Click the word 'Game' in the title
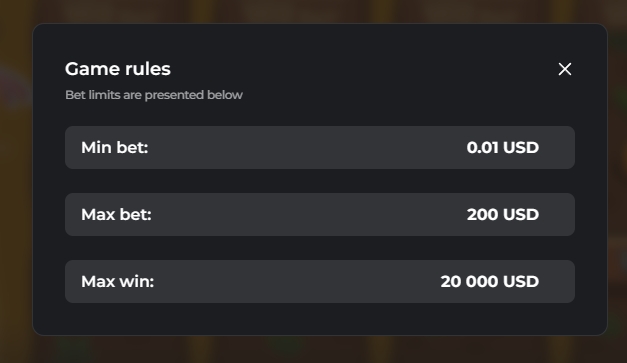Image resolution: width=627 pixels, height=363 pixels. tap(93, 69)
